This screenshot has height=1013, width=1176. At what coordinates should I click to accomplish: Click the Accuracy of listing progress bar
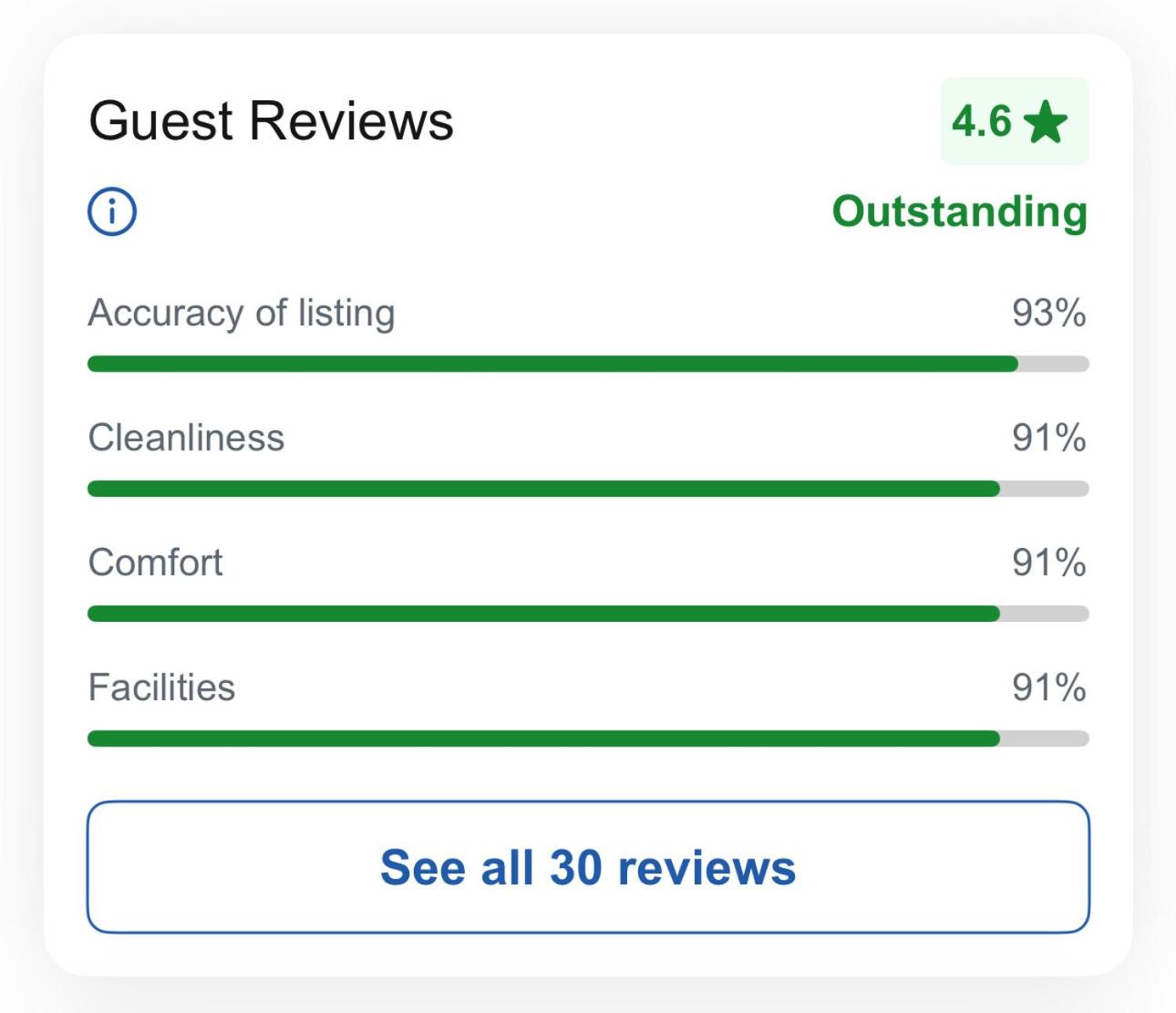[x=588, y=364]
